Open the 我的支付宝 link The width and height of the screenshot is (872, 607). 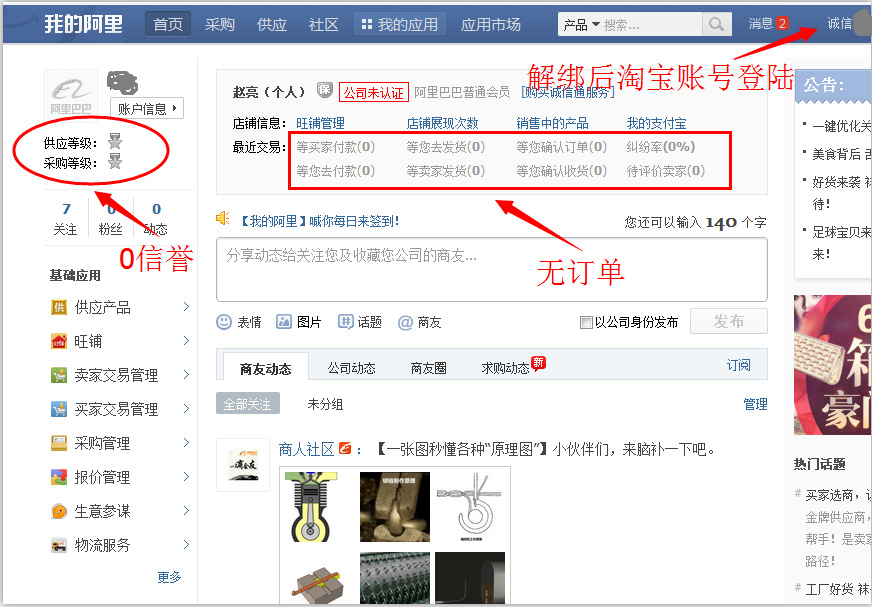click(656, 123)
